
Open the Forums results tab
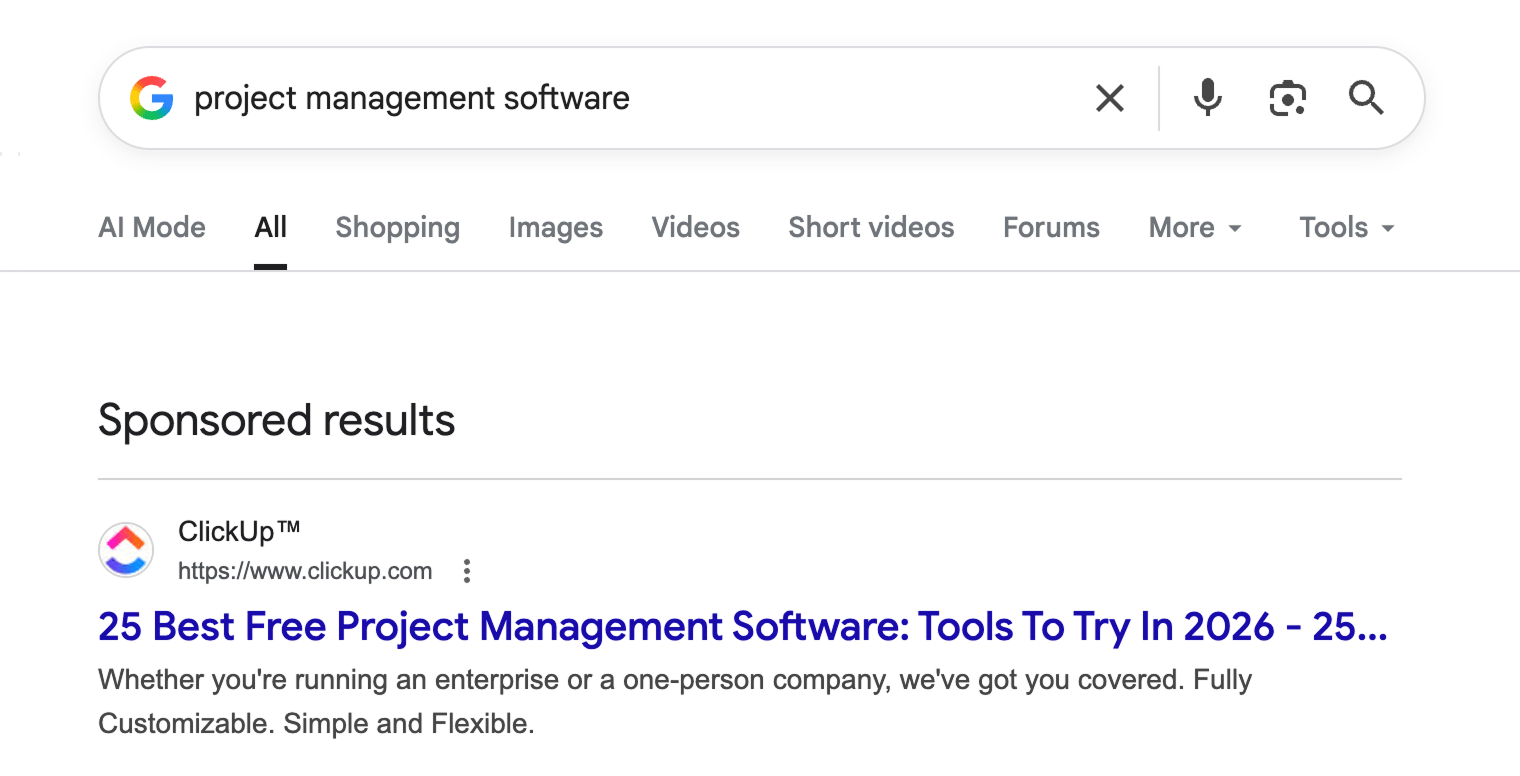(1050, 227)
